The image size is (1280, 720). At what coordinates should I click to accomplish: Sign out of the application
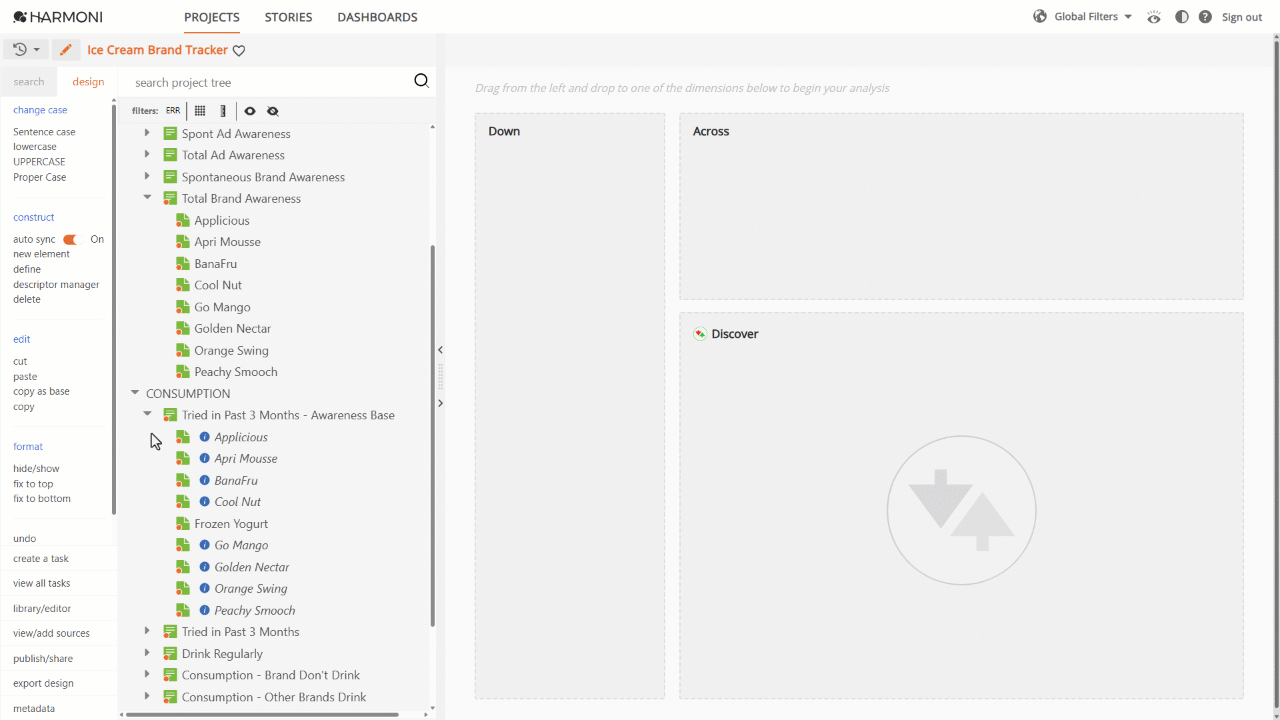click(x=1242, y=17)
